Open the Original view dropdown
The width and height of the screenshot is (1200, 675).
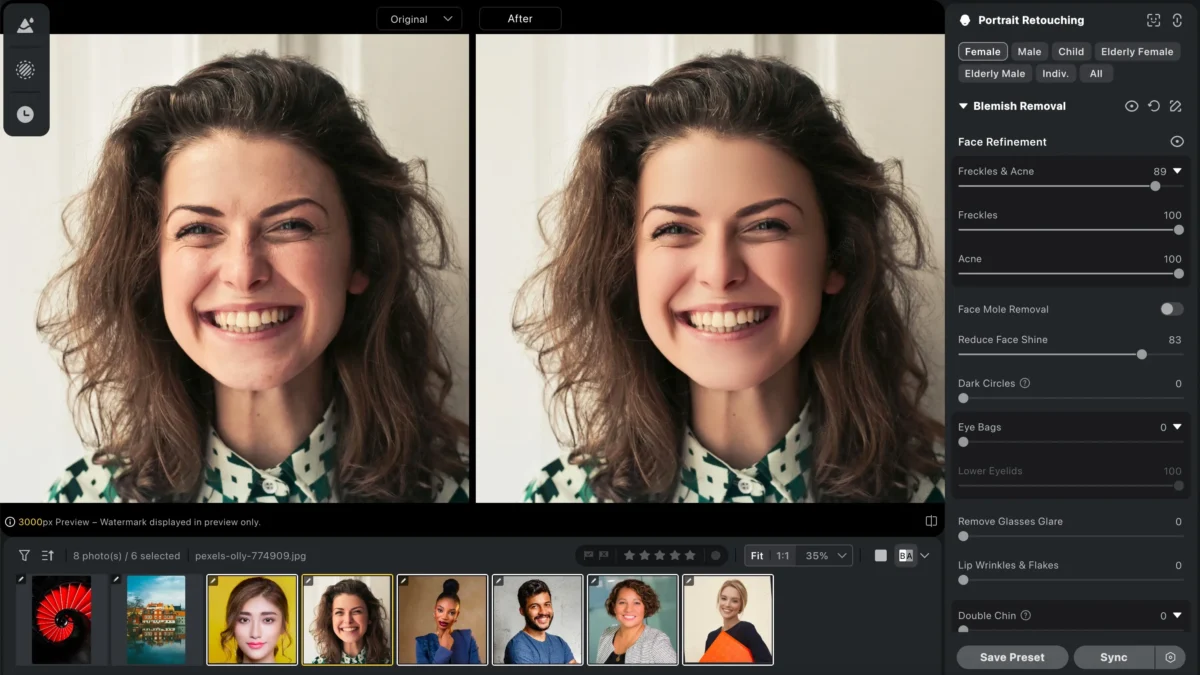tap(419, 19)
